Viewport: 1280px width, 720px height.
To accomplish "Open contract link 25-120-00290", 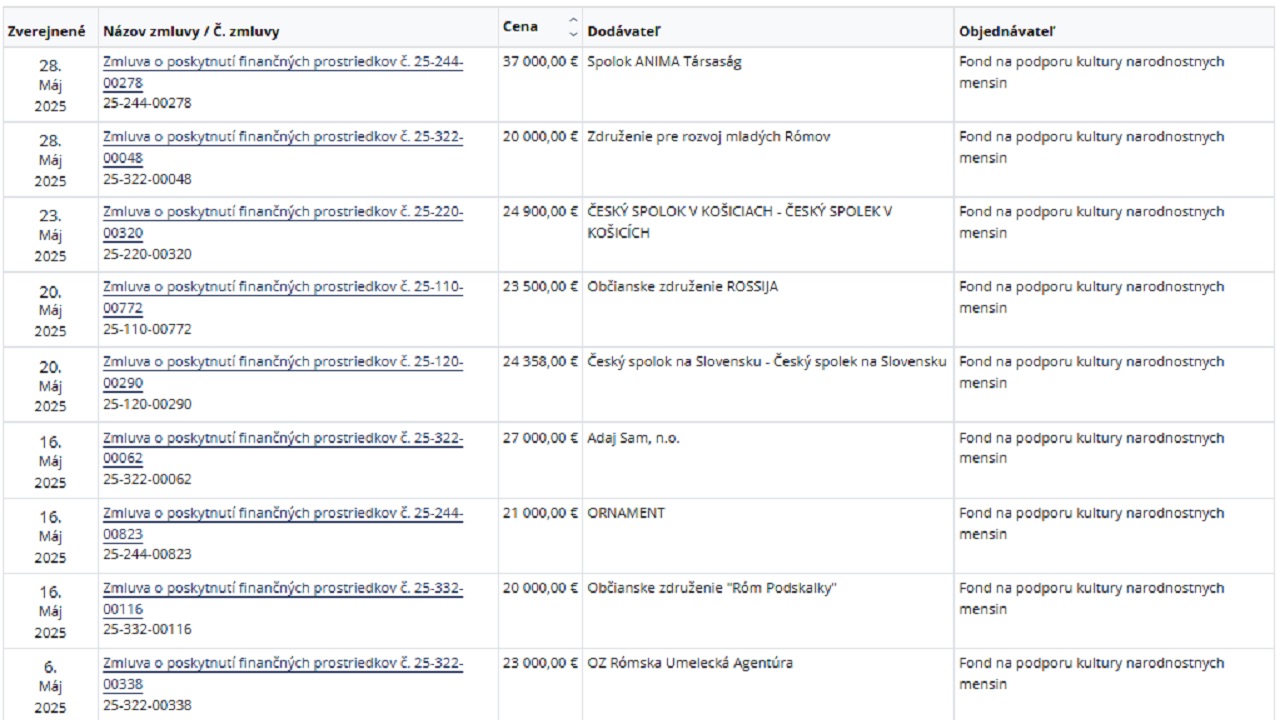I will coord(283,372).
